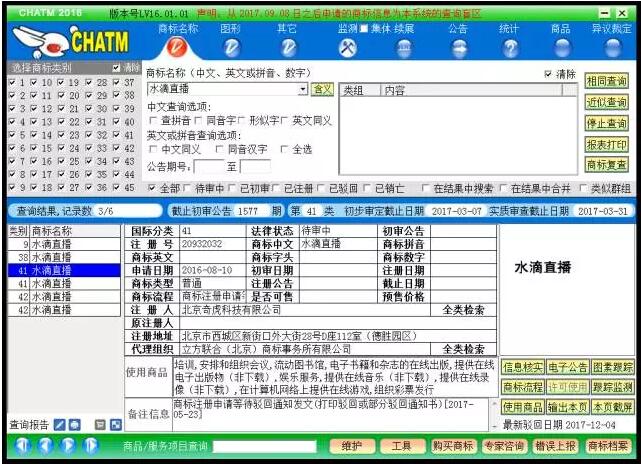Viewport: 641px width, 465px height.
Task: Click registrant name 北京奇虎科技有限公司
Action: [231, 310]
